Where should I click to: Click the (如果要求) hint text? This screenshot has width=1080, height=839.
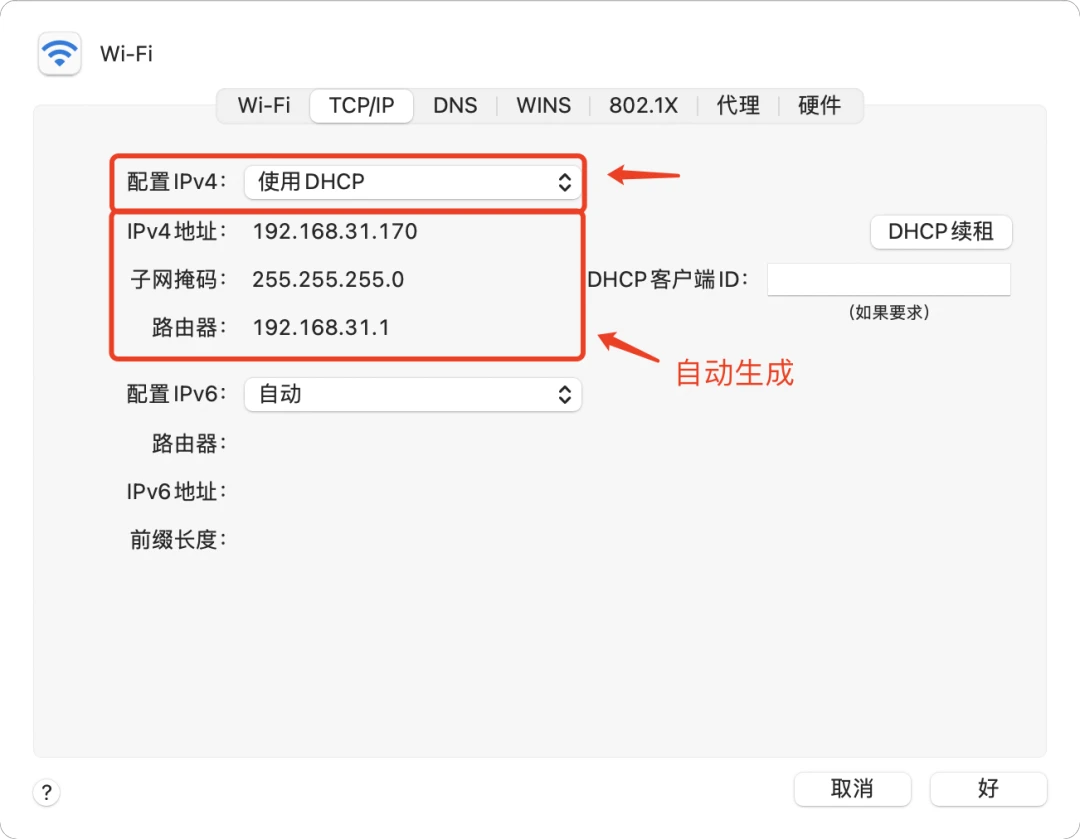888,312
